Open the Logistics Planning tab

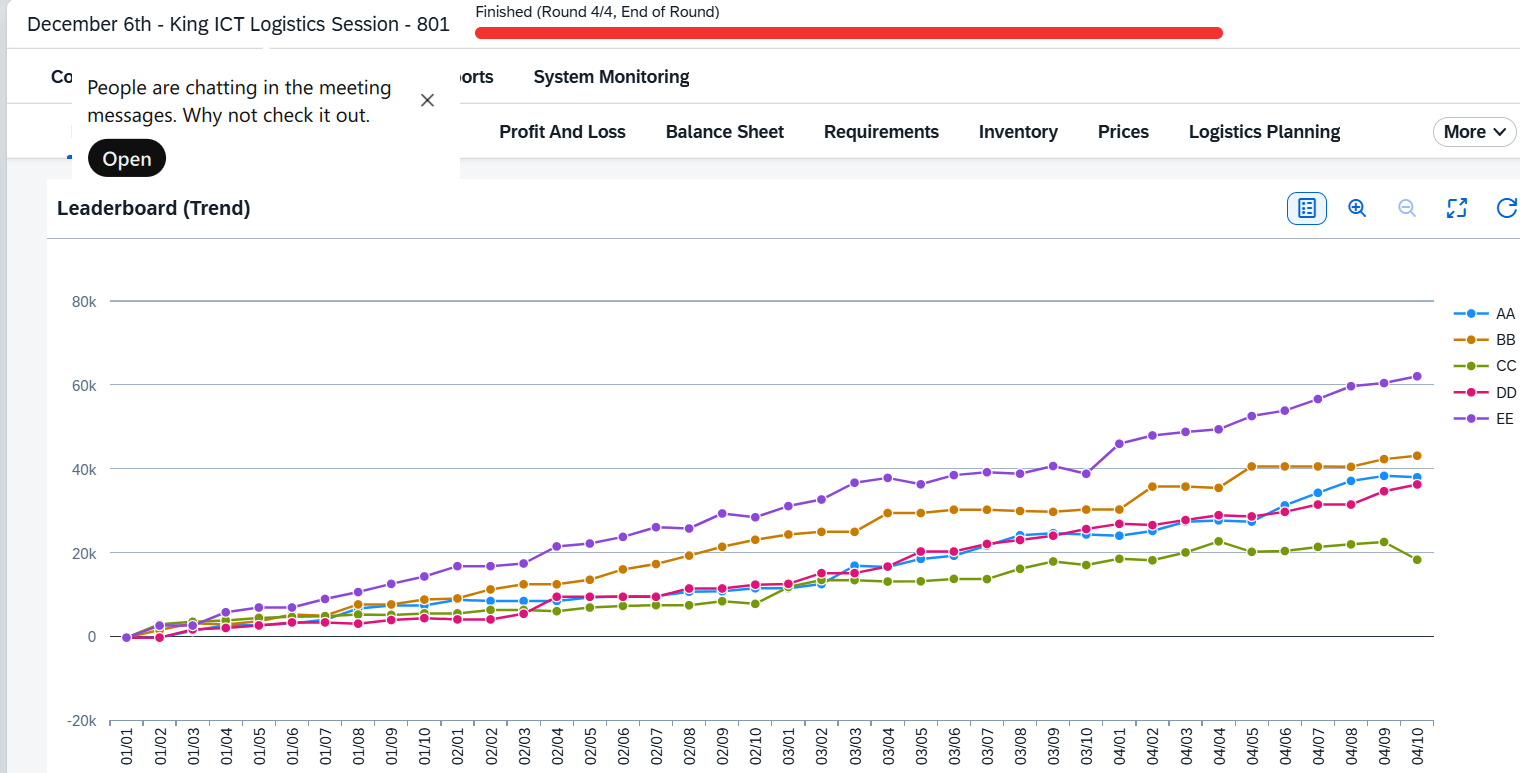[x=1264, y=132]
